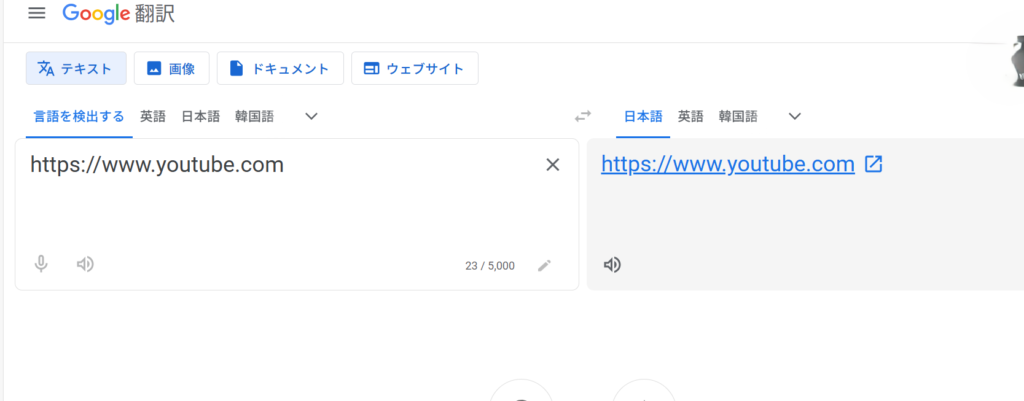Select 言語を検出する source tab

(79, 117)
